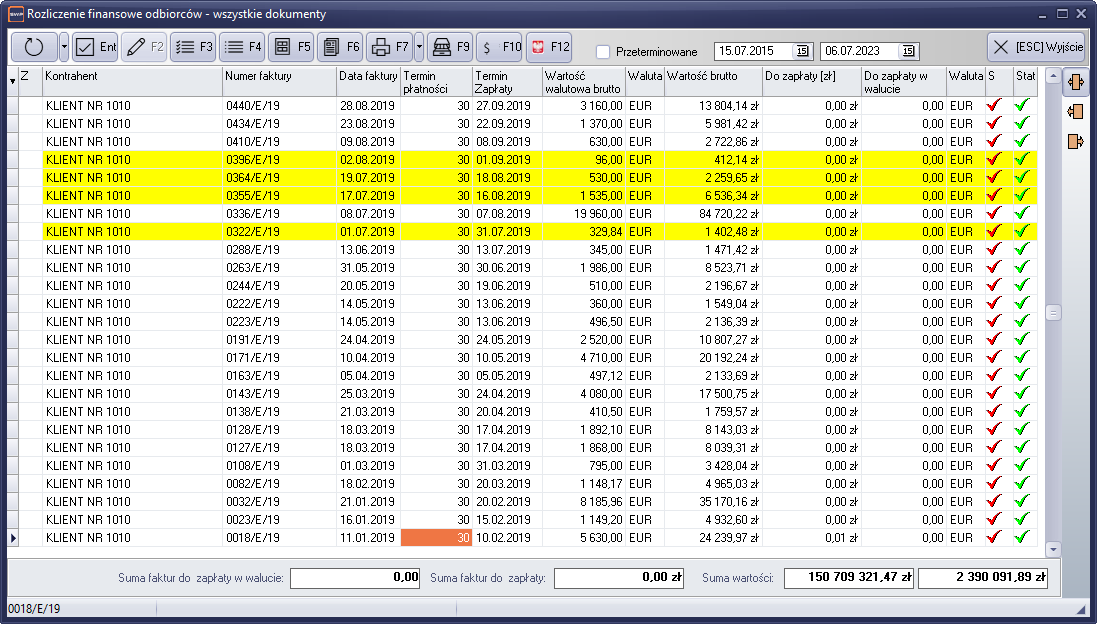Viewport: 1097px width, 624px height.
Task: Click the red S checkmark for invoice 0440/E/19
Action: tap(993, 105)
